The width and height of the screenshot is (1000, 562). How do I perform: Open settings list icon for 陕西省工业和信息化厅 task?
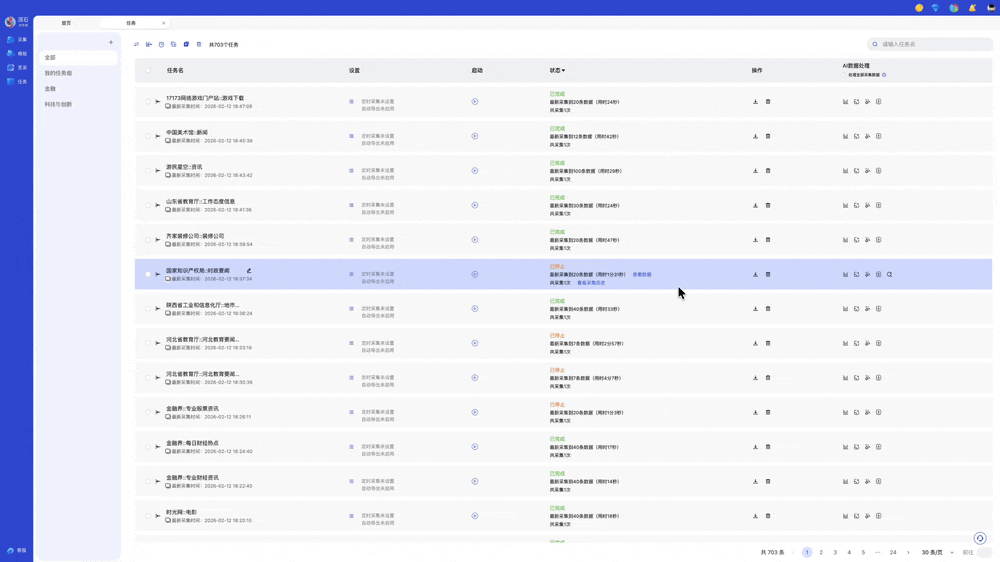351,309
